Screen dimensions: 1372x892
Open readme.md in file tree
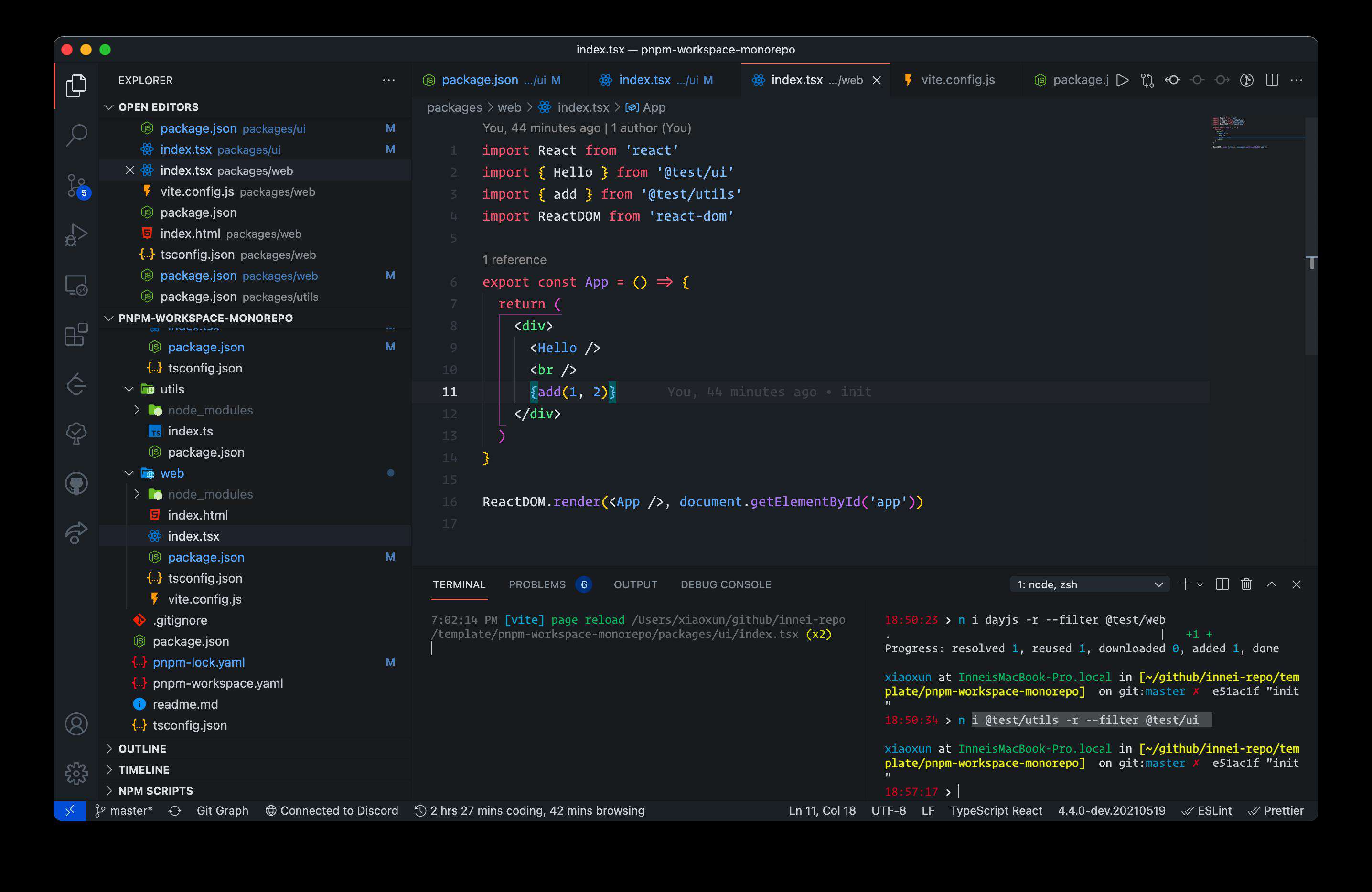(185, 703)
